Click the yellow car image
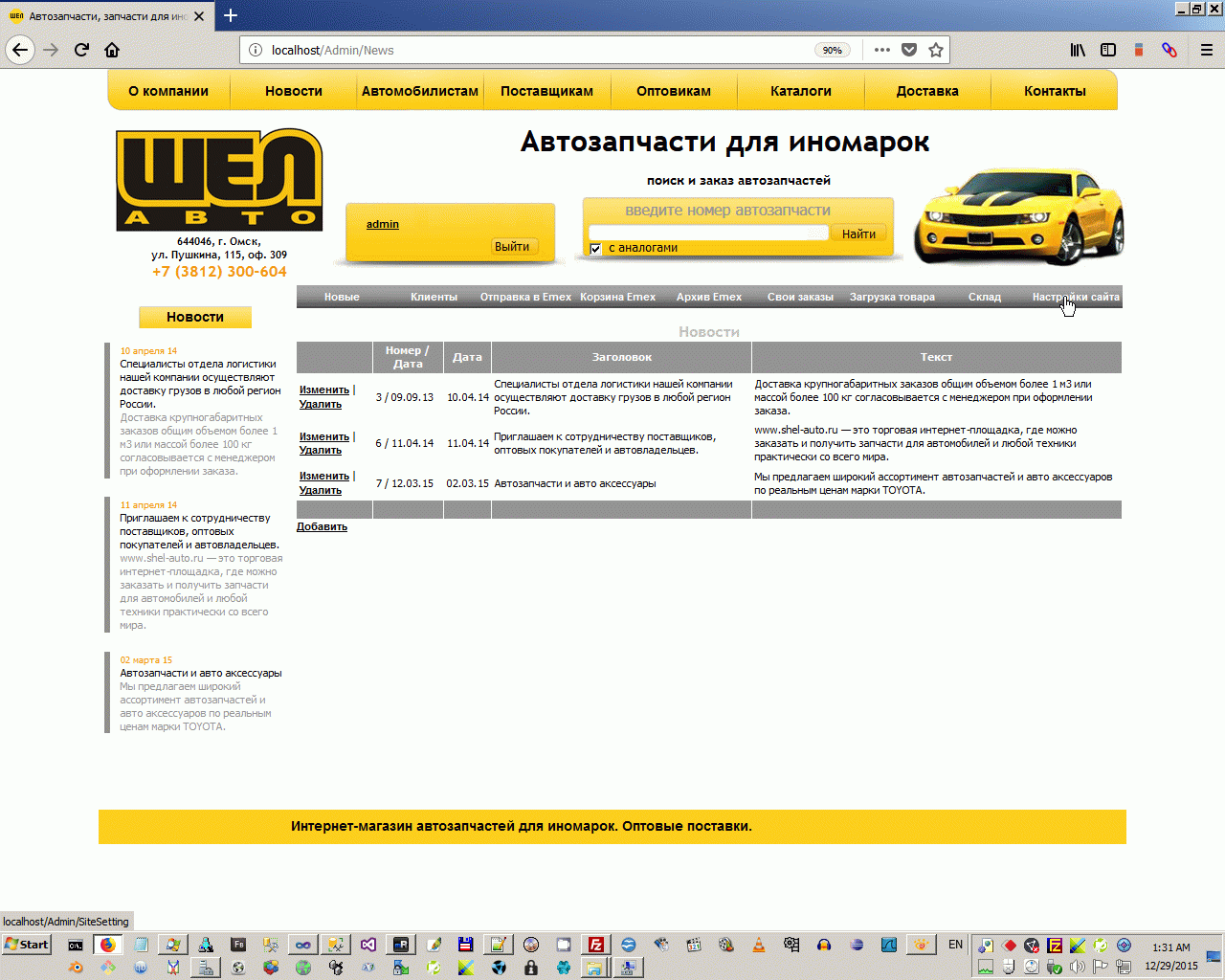This screenshot has width=1225, height=980. click(x=1018, y=216)
